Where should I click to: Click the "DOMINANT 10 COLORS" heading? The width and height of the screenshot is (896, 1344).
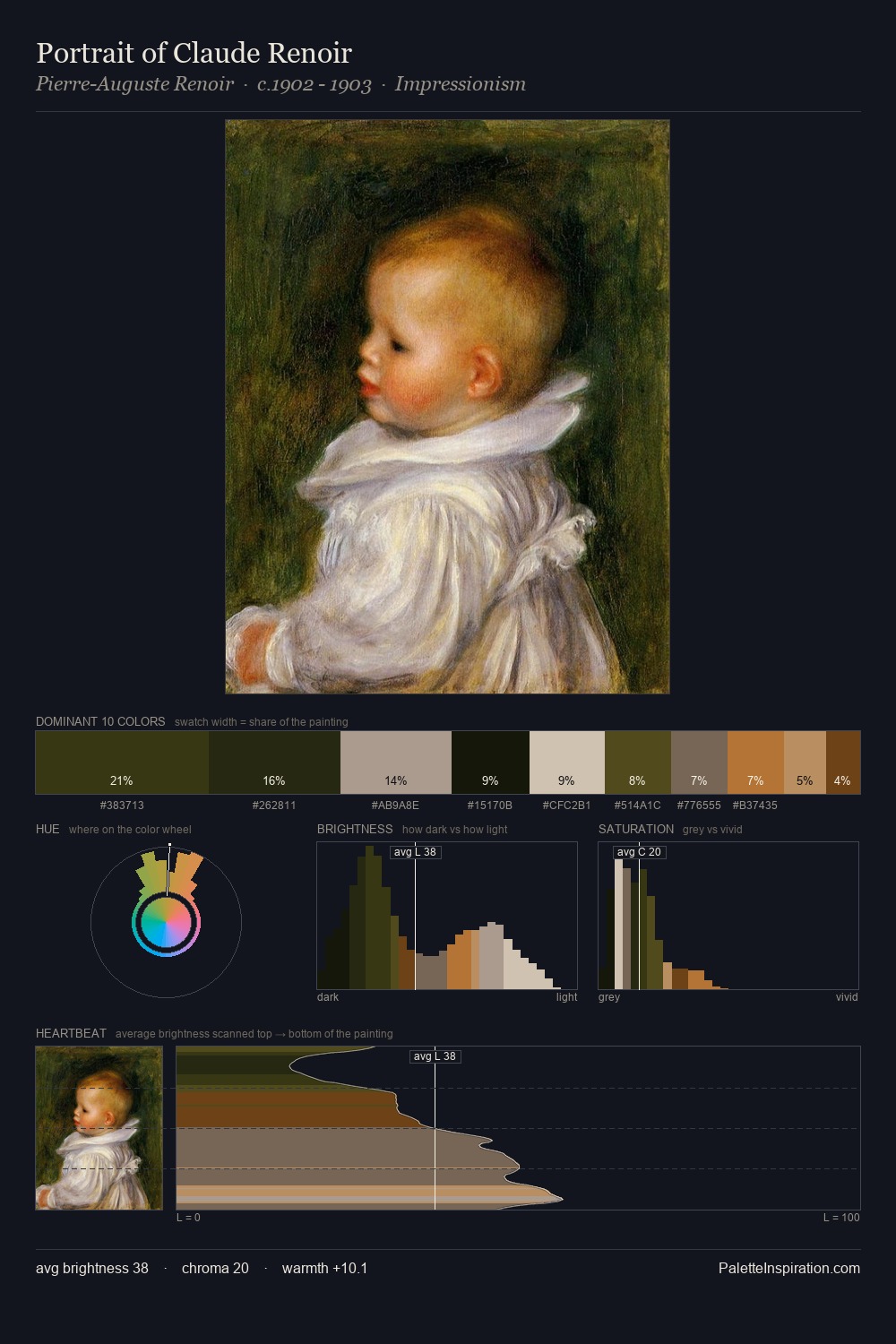click(x=100, y=721)
